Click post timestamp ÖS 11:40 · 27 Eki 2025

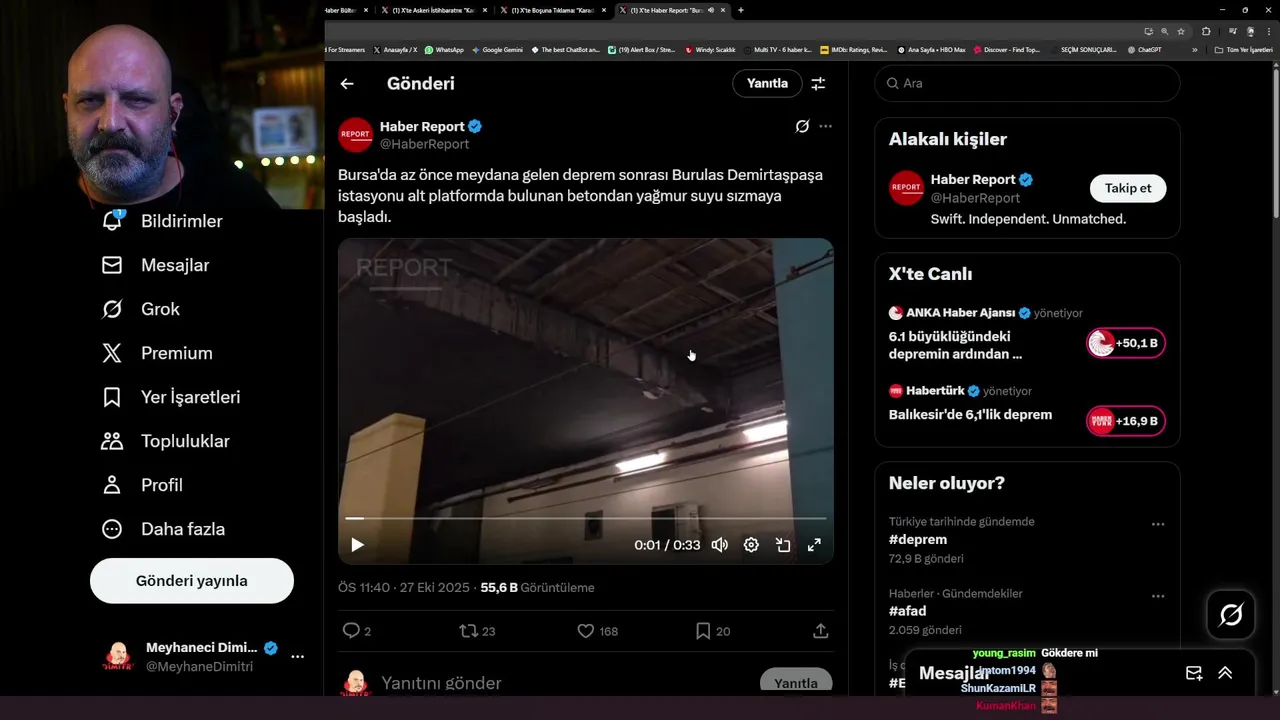tap(404, 588)
